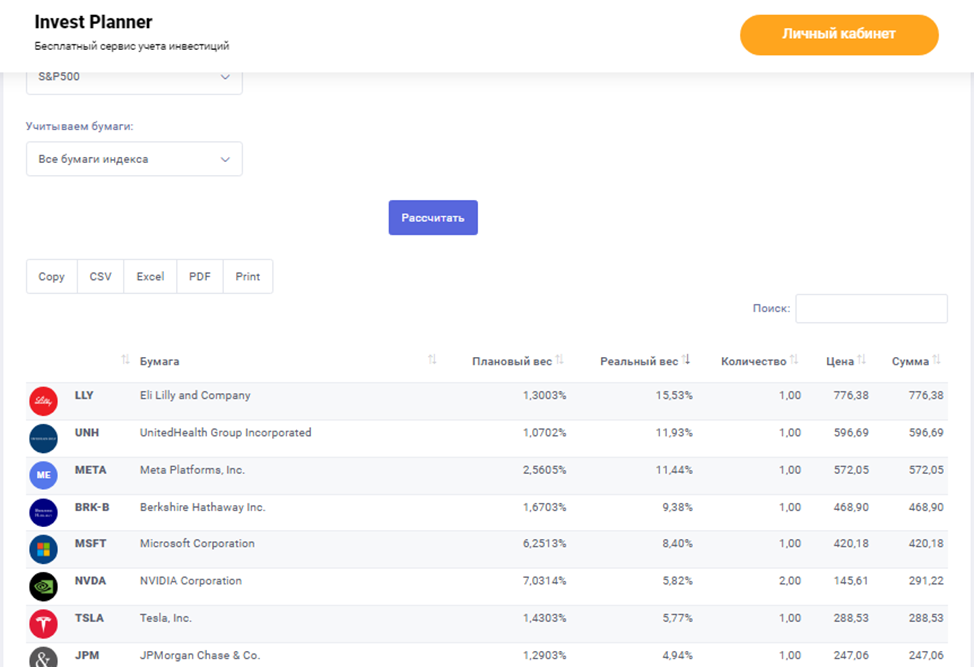The height and width of the screenshot is (667, 974).
Task: Sort by the Реальный вес column arrows
Action: pos(686,360)
